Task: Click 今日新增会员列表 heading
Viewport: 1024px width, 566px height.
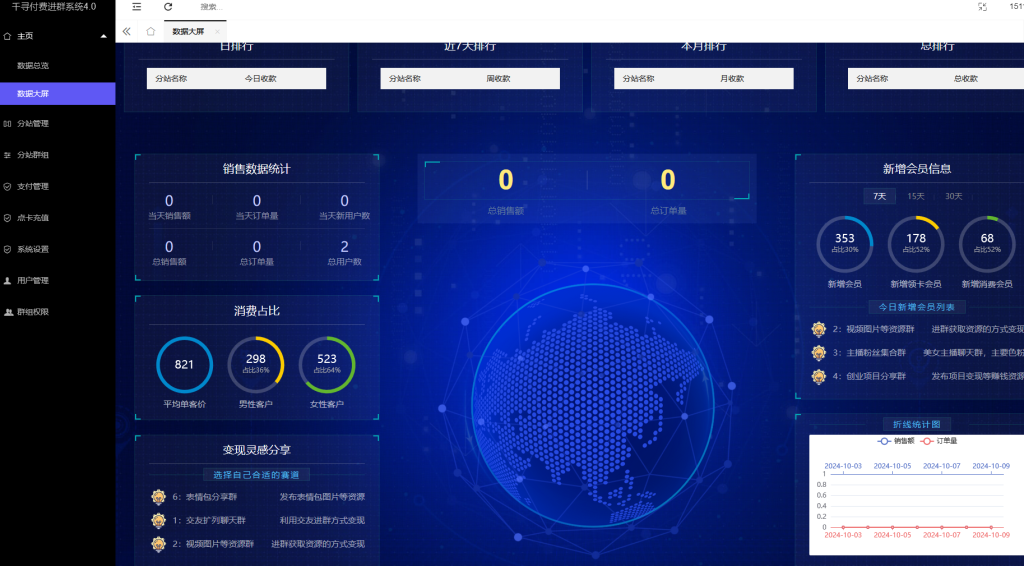Action: [x=916, y=307]
